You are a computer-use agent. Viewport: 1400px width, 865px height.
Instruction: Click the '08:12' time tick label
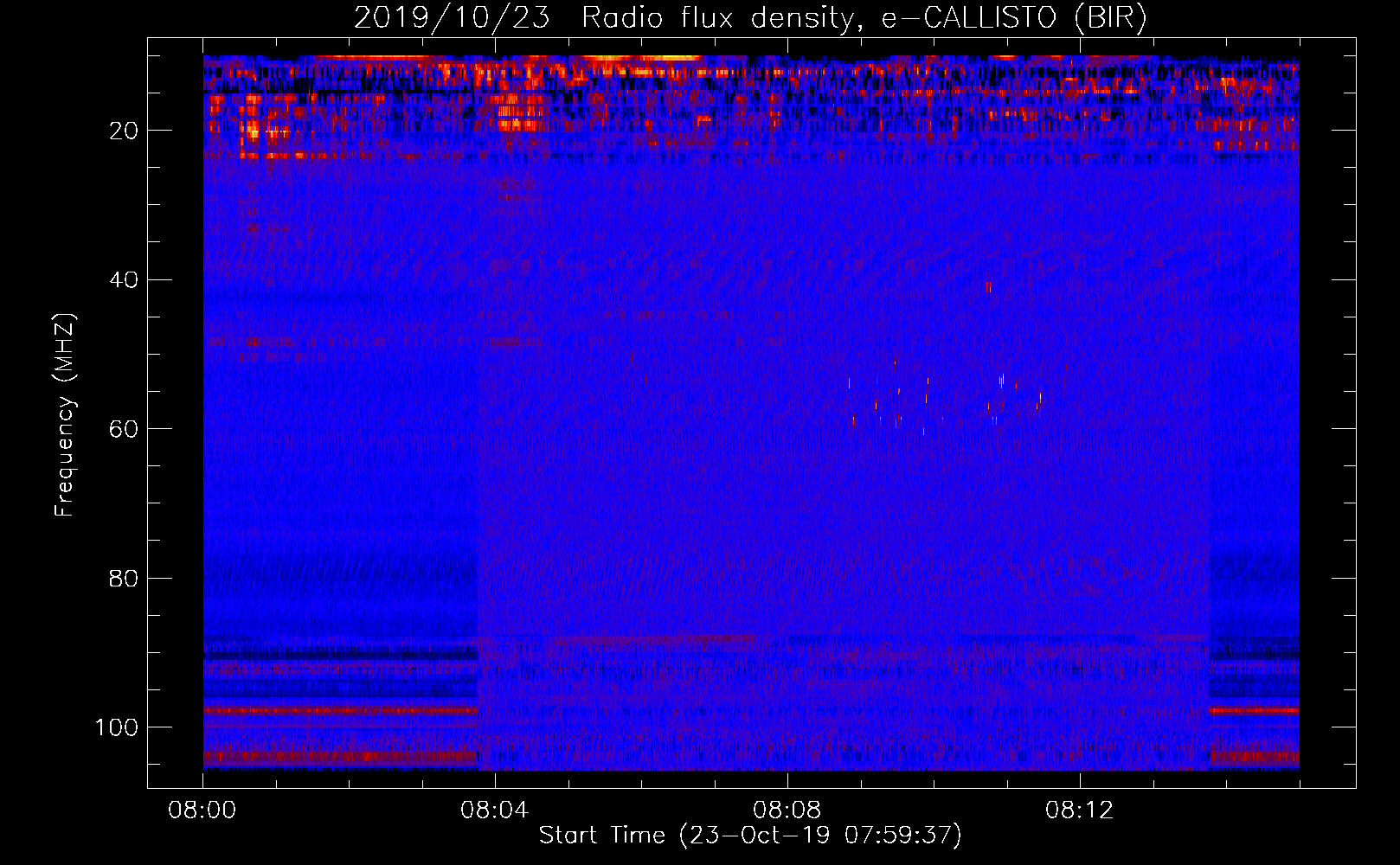tap(1080, 811)
